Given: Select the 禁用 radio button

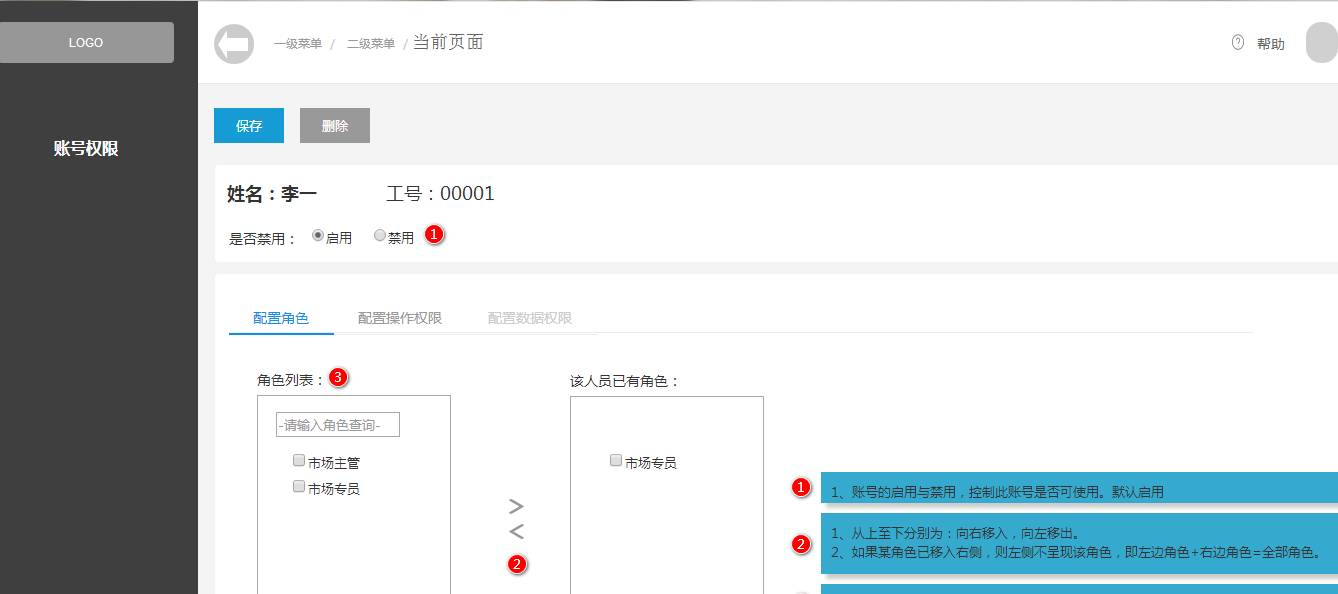Looking at the screenshot, I should [380, 236].
